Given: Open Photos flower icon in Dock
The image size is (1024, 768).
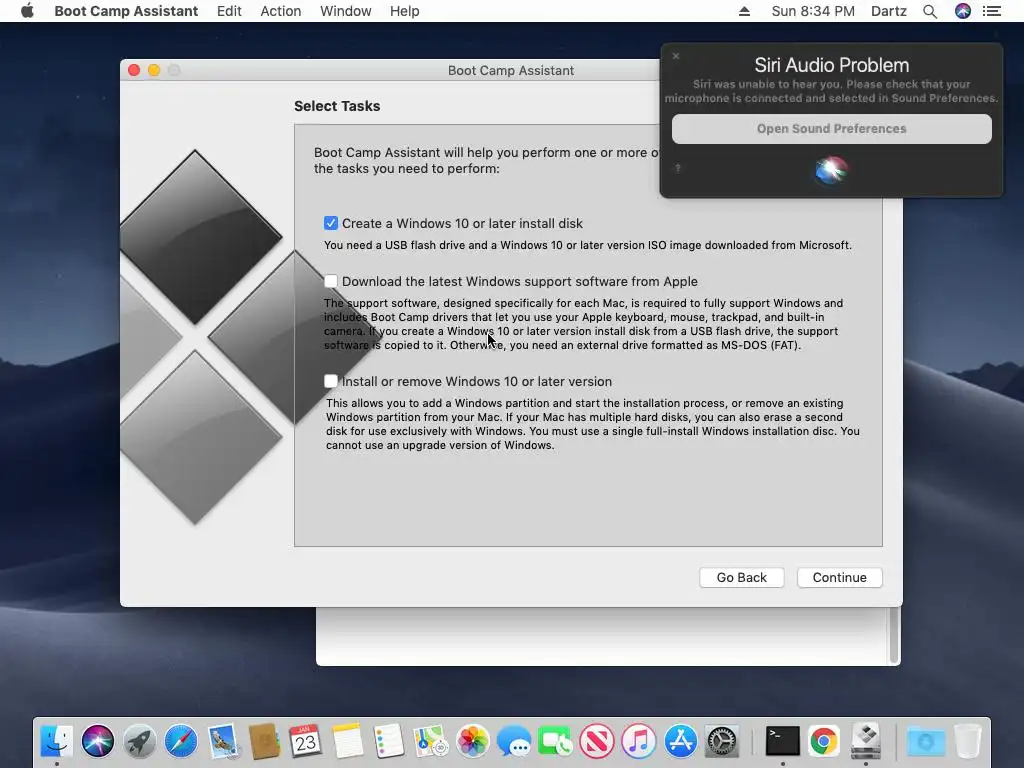Looking at the screenshot, I should [472, 741].
